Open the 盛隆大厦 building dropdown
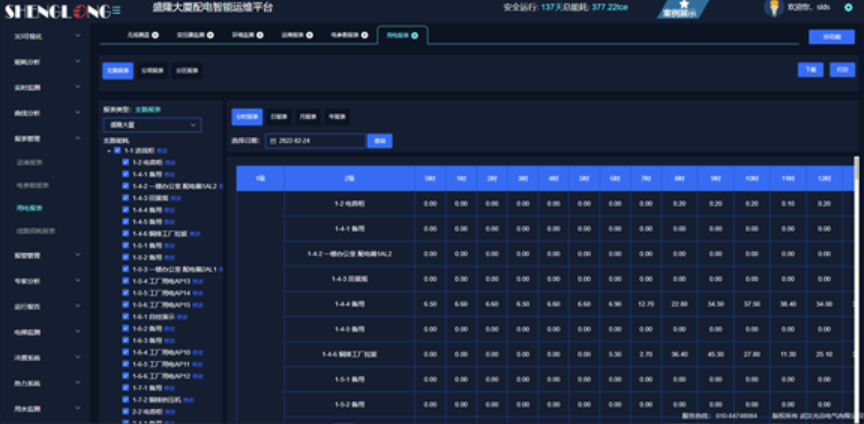Viewport: 864px width, 424px height. (152, 125)
